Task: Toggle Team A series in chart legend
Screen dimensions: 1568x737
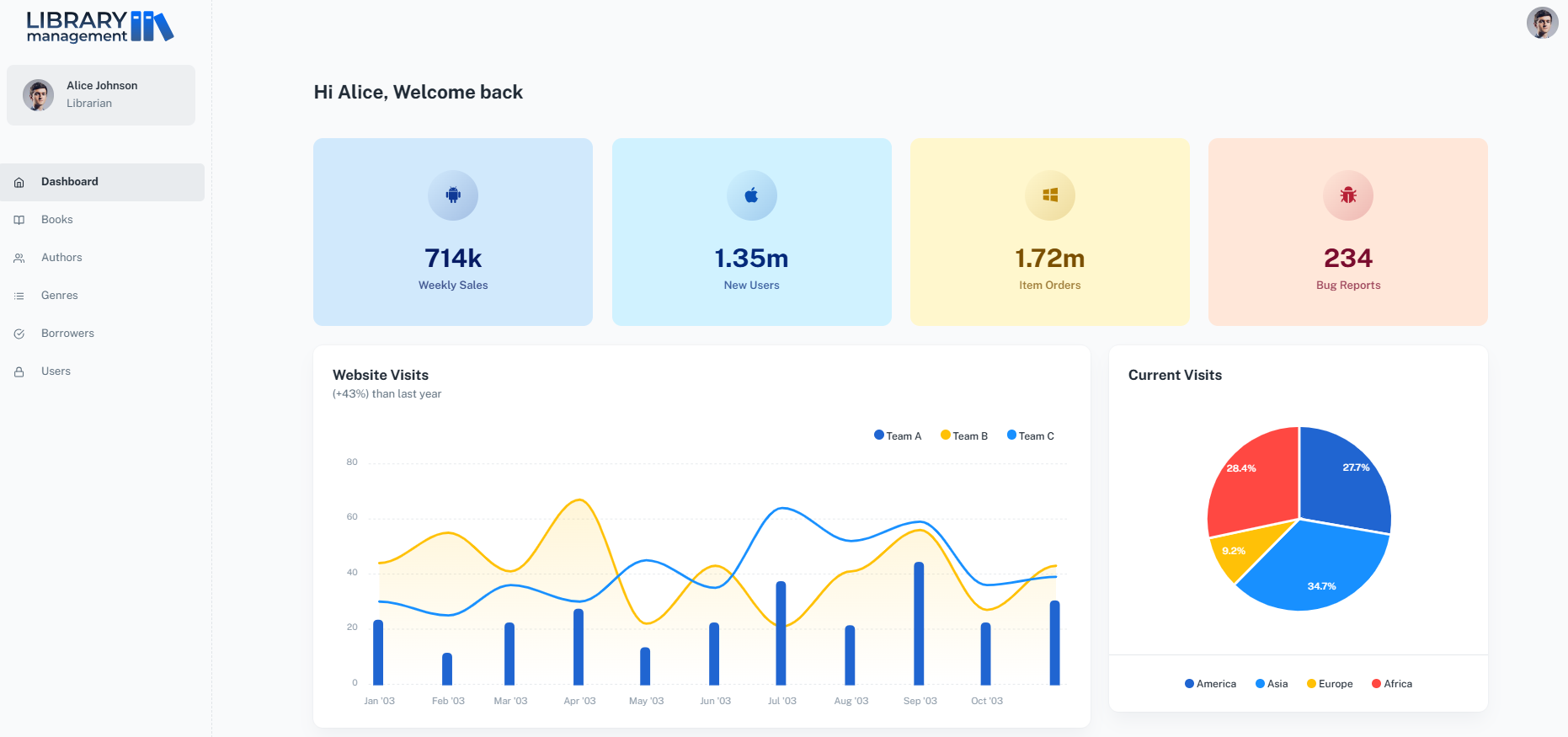Action: click(898, 435)
